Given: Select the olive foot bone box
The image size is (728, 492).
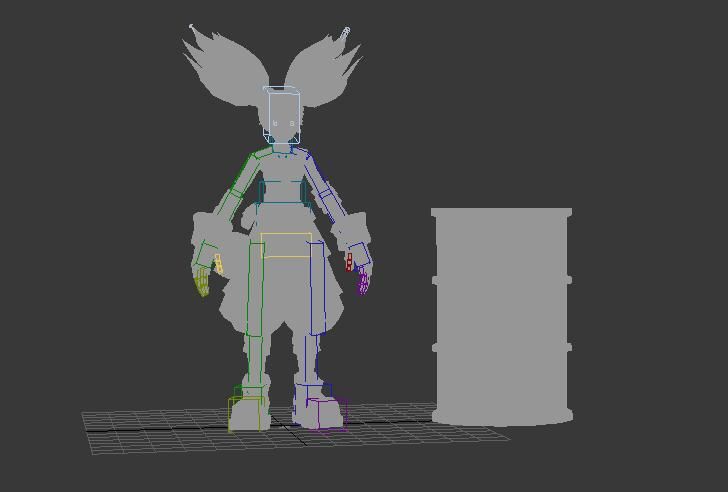Looking at the screenshot, I should pos(247,414).
